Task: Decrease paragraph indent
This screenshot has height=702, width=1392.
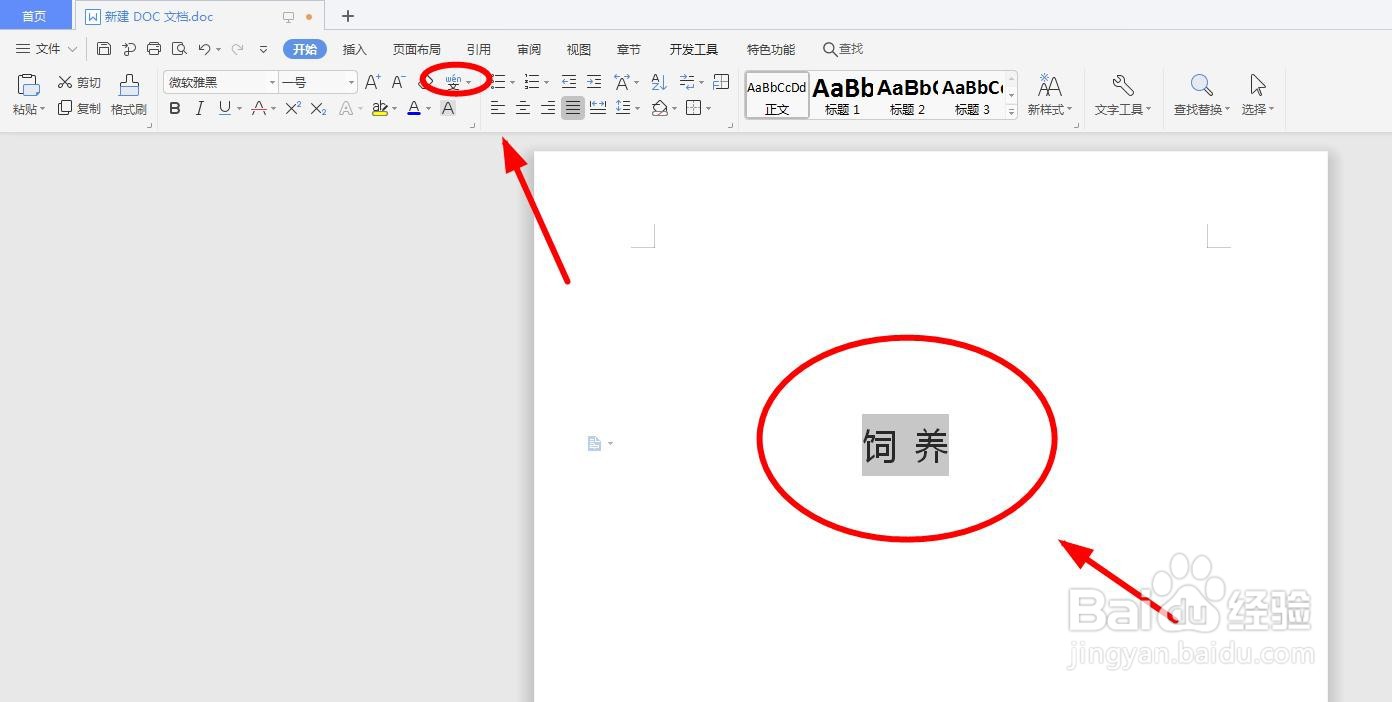Action: pyautogui.click(x=569, y=82)
